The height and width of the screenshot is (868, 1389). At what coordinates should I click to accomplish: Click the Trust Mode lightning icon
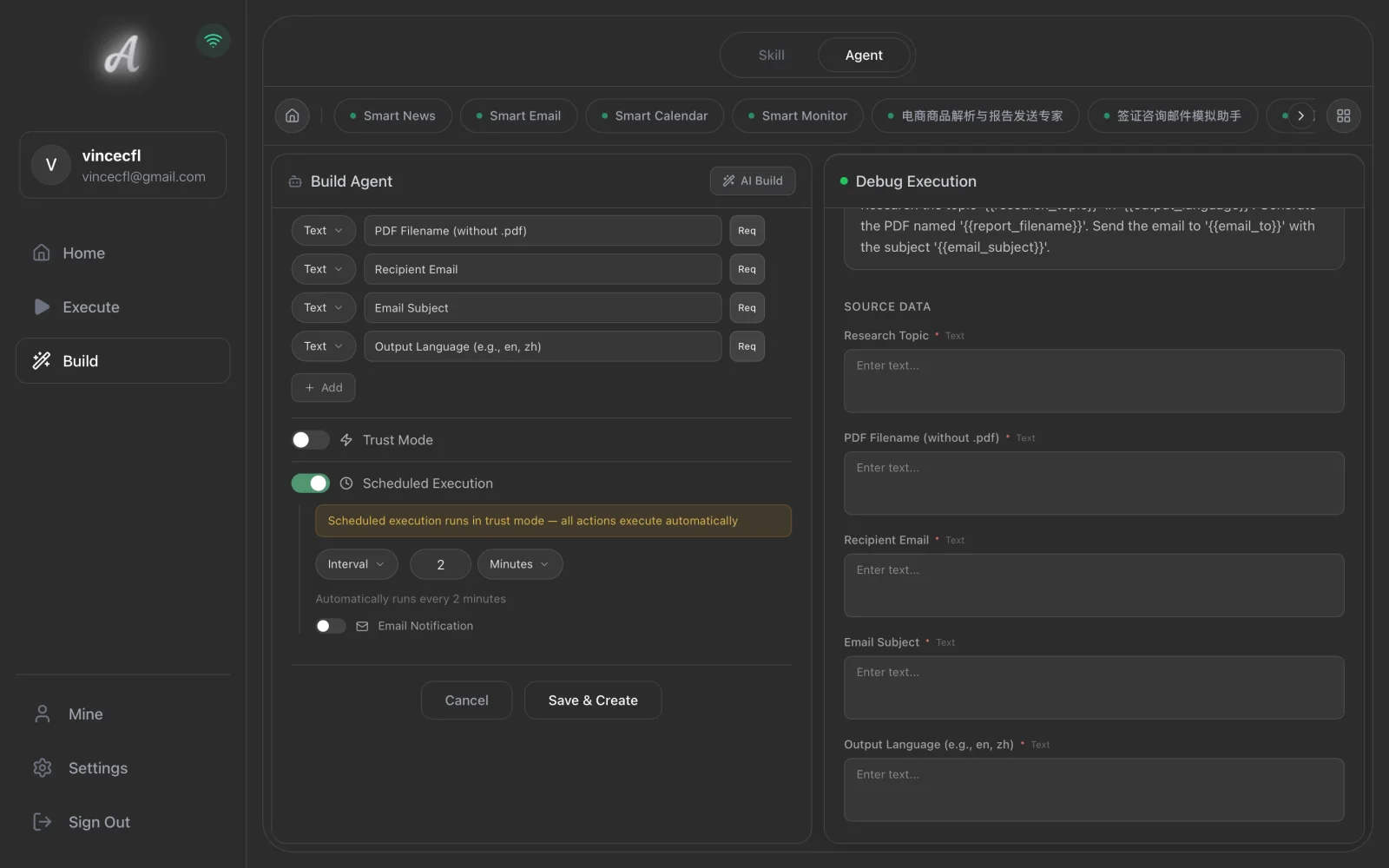pos(346,440)
